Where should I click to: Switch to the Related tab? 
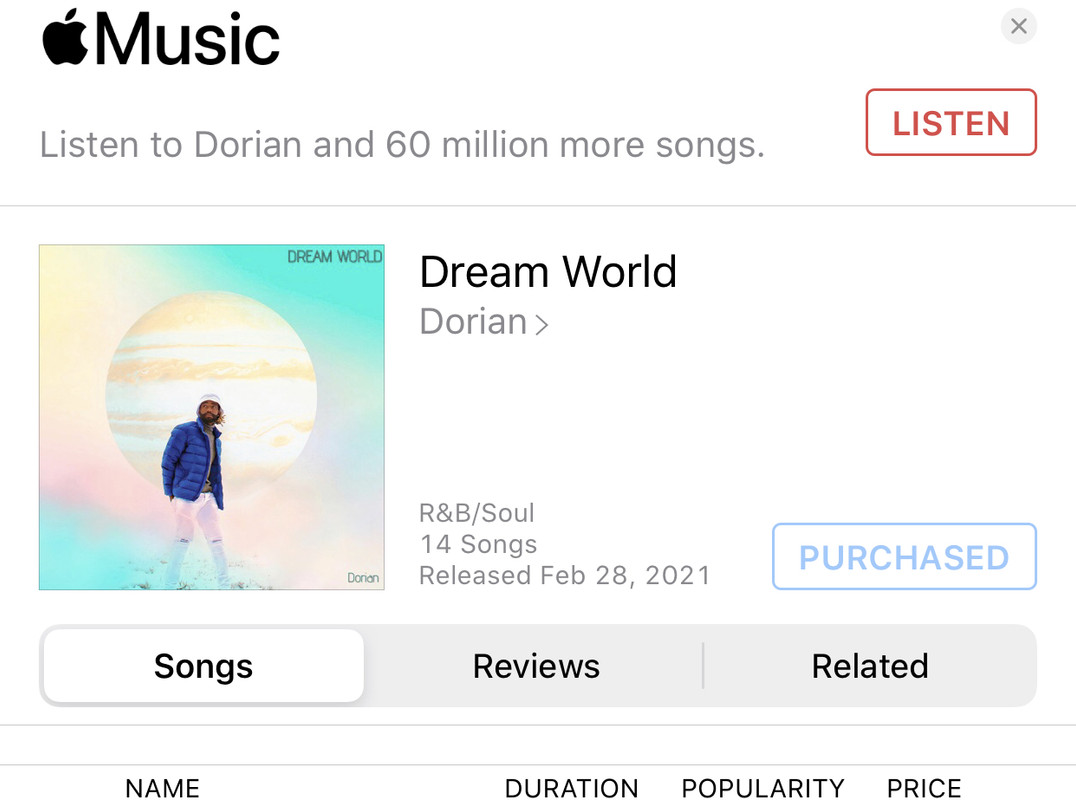870,666
